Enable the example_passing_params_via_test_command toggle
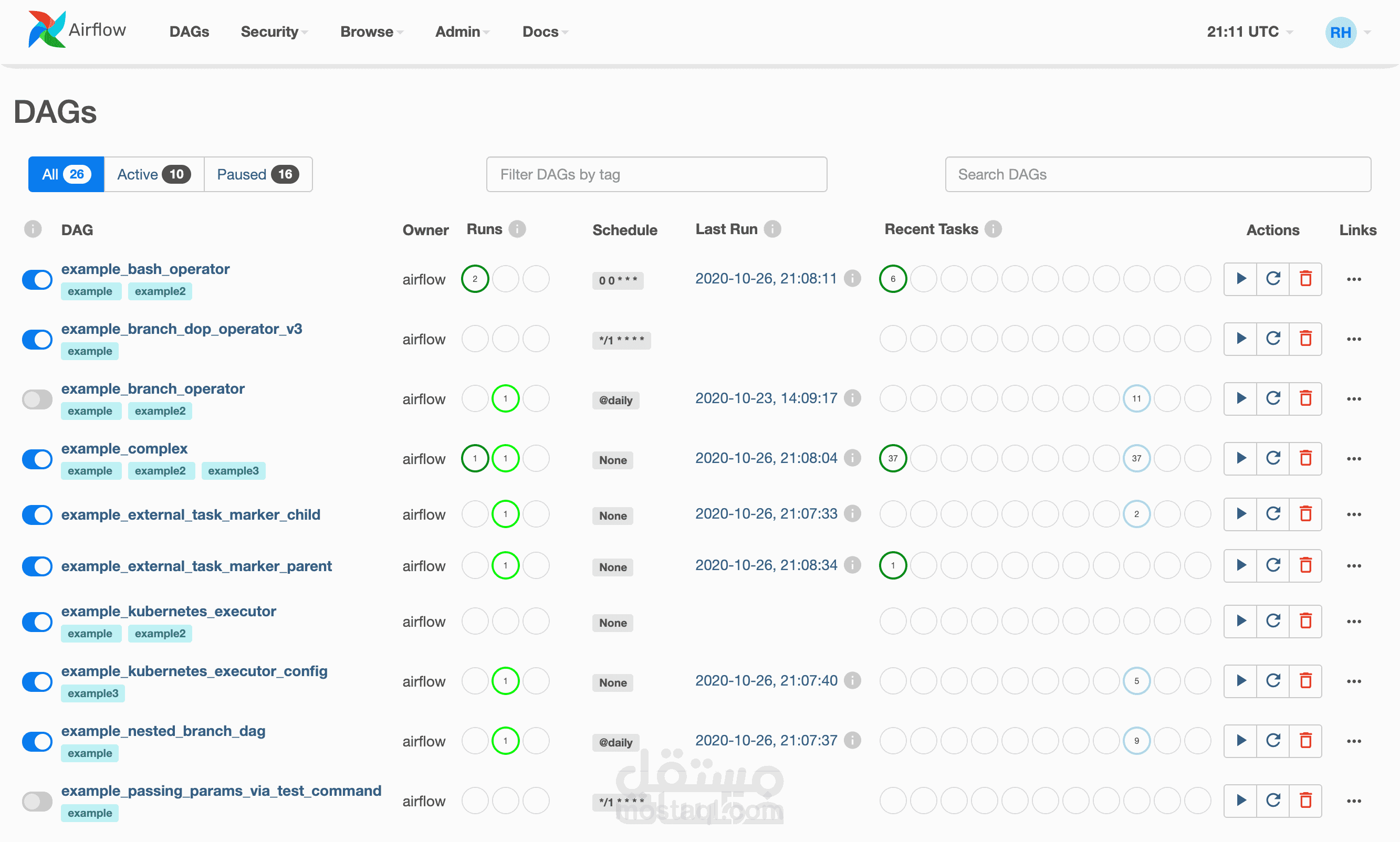This screenshot has height=842, width=1400. click(x=37, y=801)
